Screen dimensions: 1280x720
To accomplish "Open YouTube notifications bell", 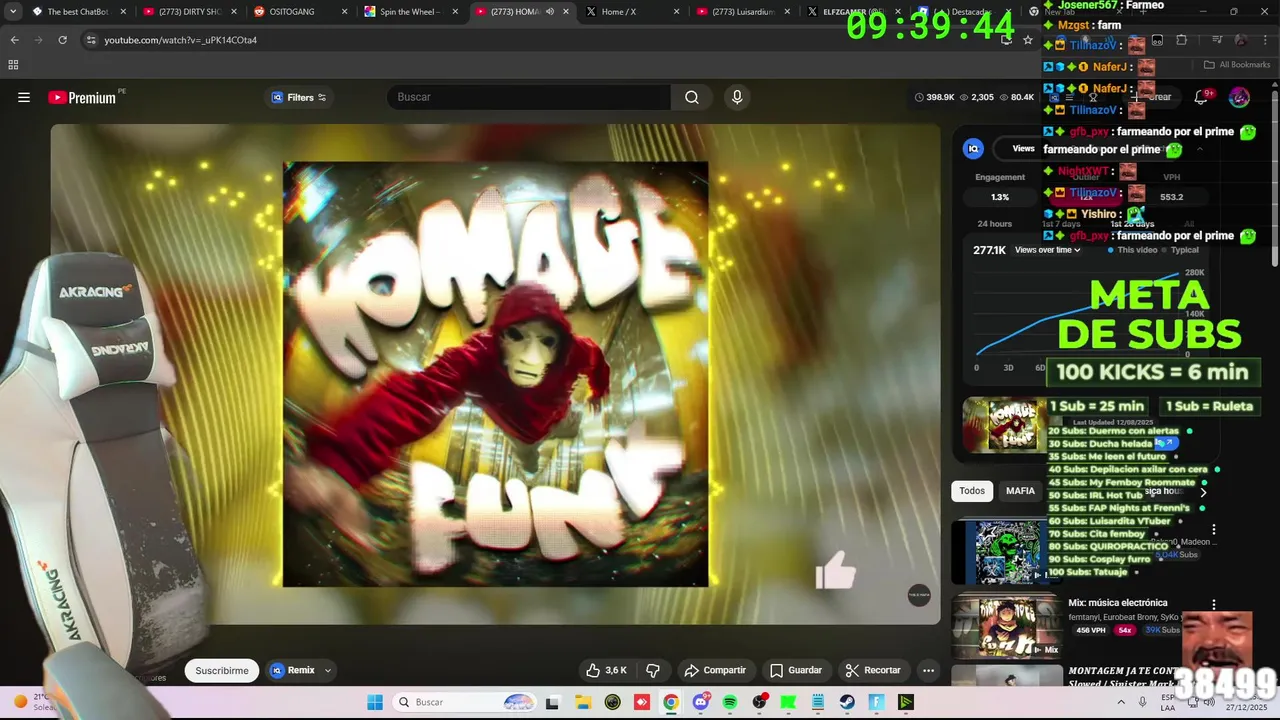I will point(1201,97).
